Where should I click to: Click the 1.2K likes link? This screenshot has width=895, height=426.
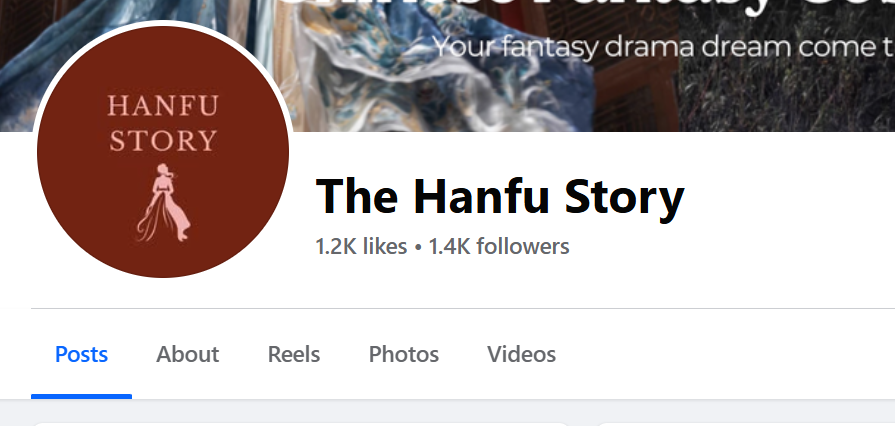pos(361,247)
